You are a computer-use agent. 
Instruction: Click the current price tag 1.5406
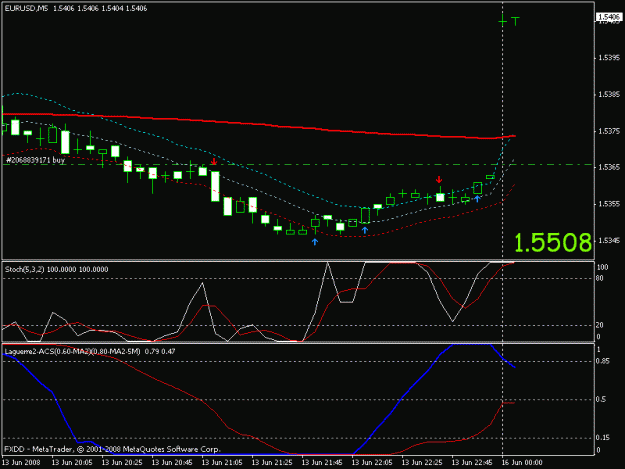pyautogui.click(x=609, y=17)
